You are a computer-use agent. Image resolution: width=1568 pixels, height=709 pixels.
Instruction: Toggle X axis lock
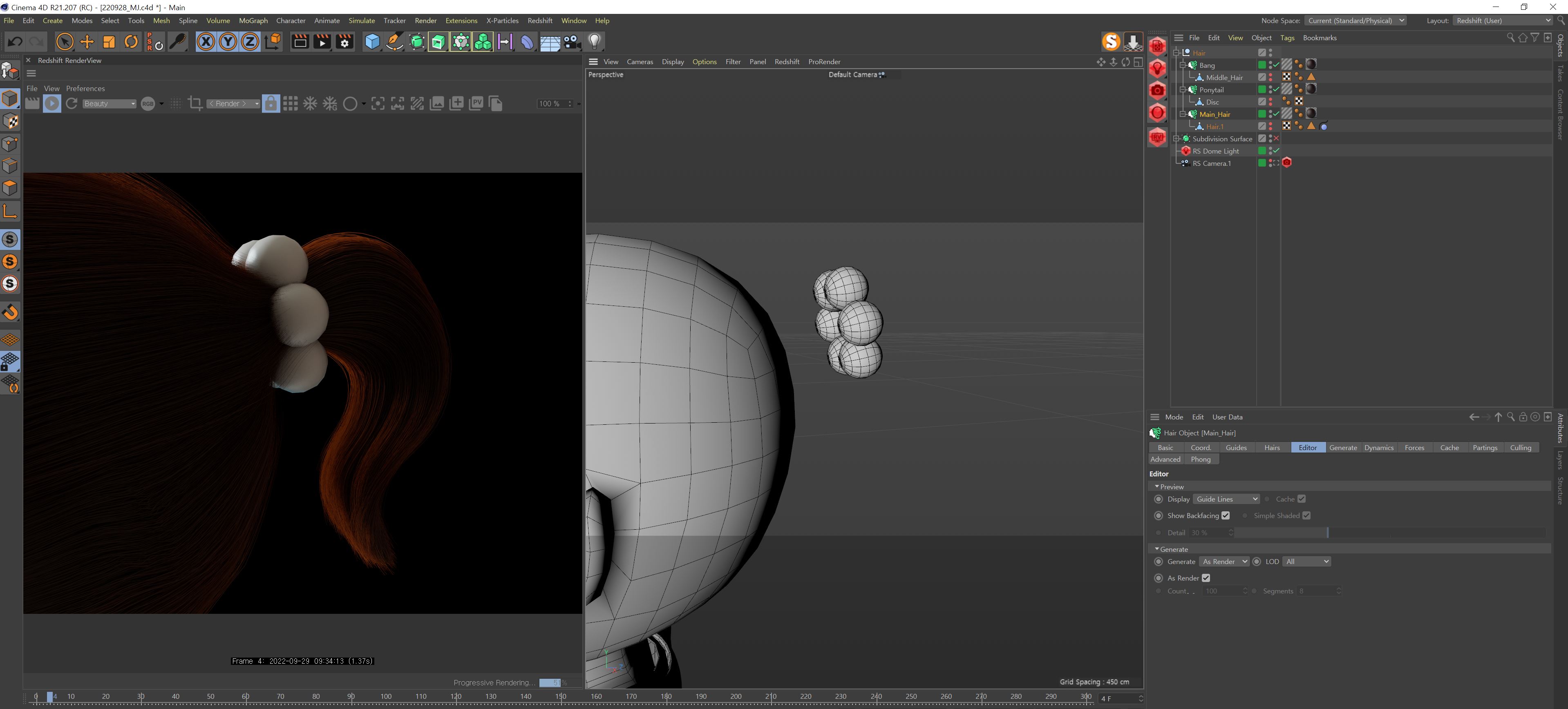click(x=206, y=41)
